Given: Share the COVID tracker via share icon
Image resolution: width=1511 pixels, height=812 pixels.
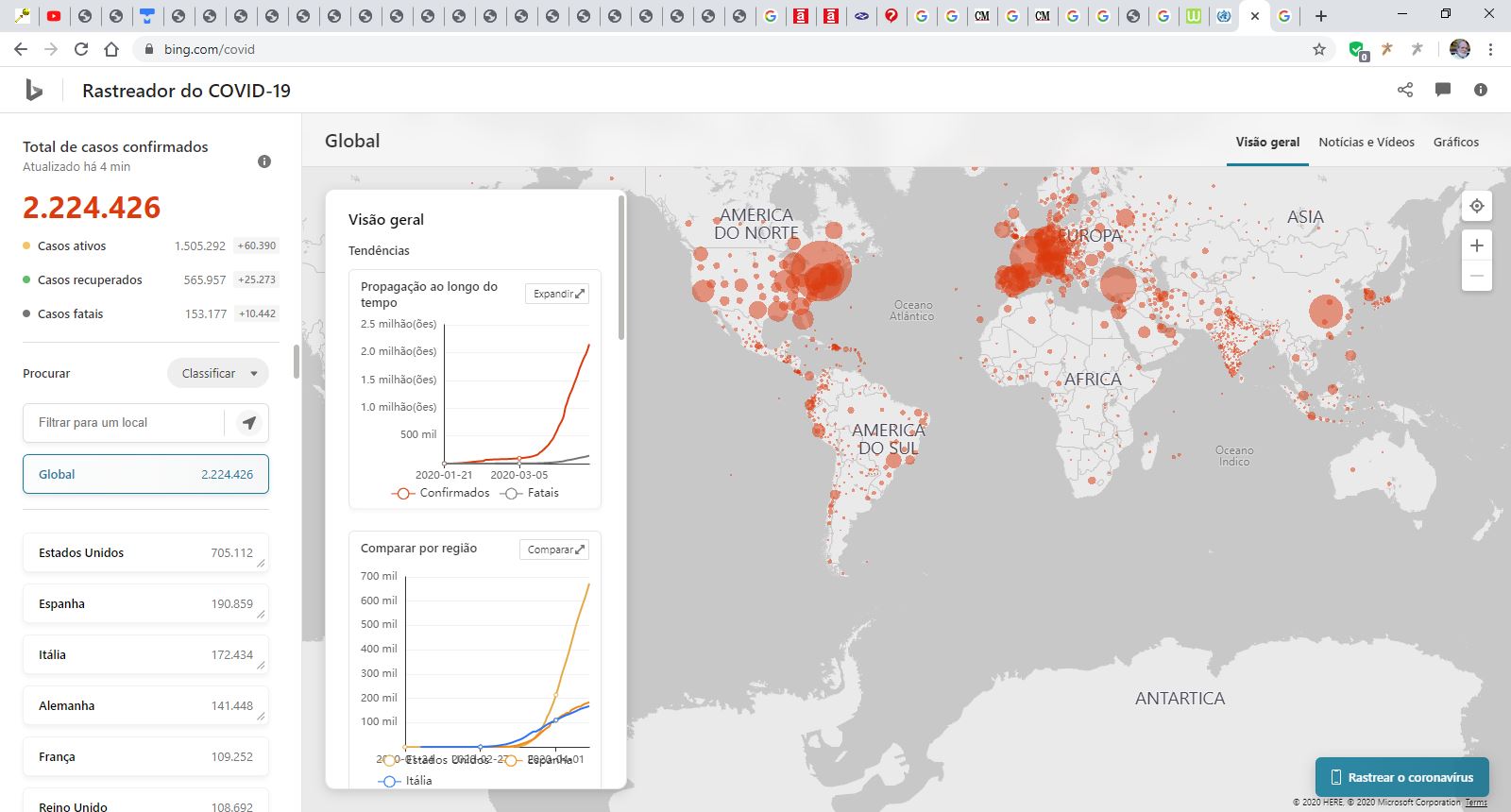Looking at the screenshot, I should coord(1405,90).
